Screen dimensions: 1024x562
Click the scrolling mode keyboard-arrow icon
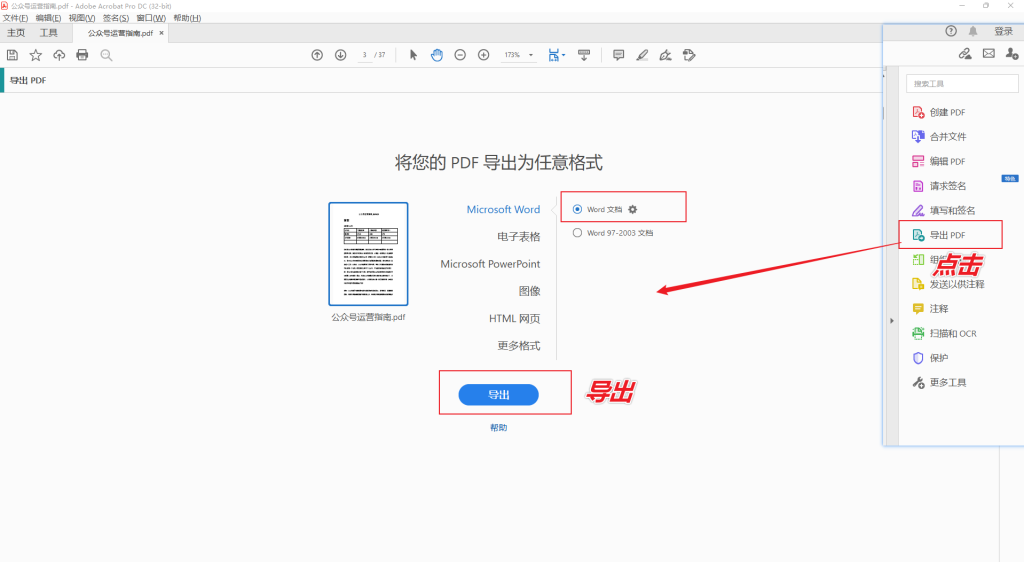pyautogui.click(x=584, y=55)
